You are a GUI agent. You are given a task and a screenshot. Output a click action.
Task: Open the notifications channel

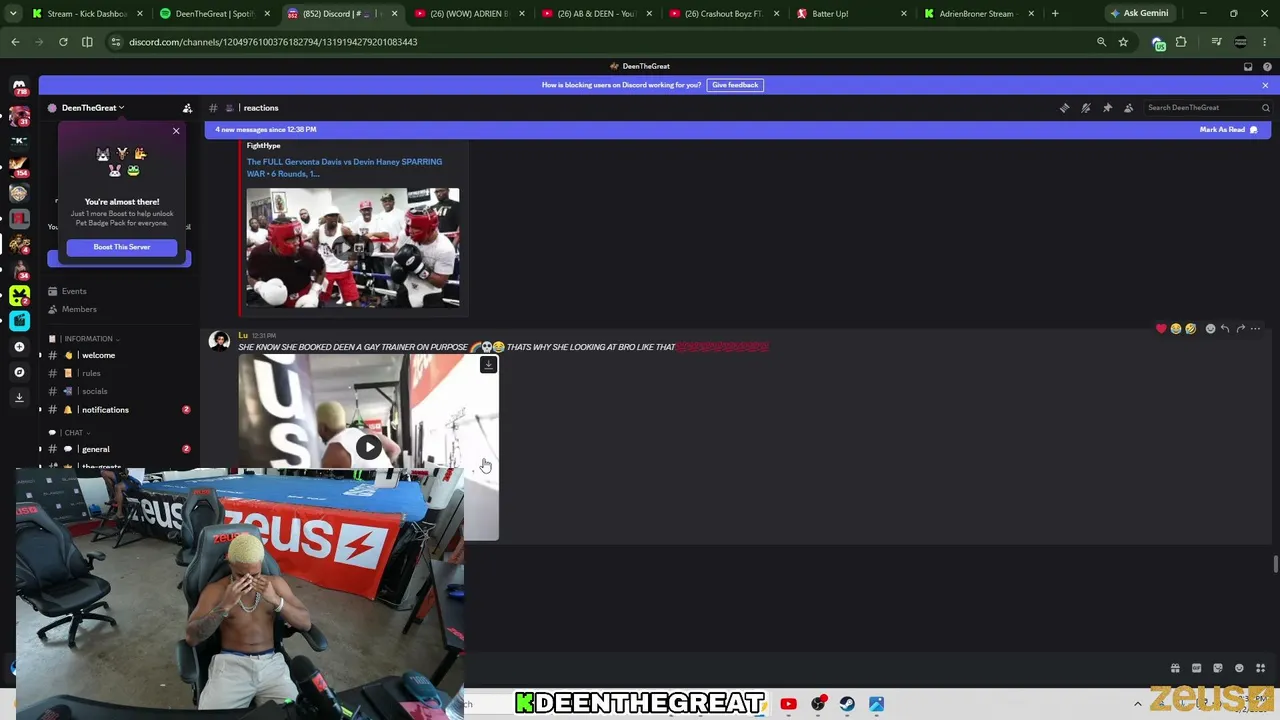120,410
